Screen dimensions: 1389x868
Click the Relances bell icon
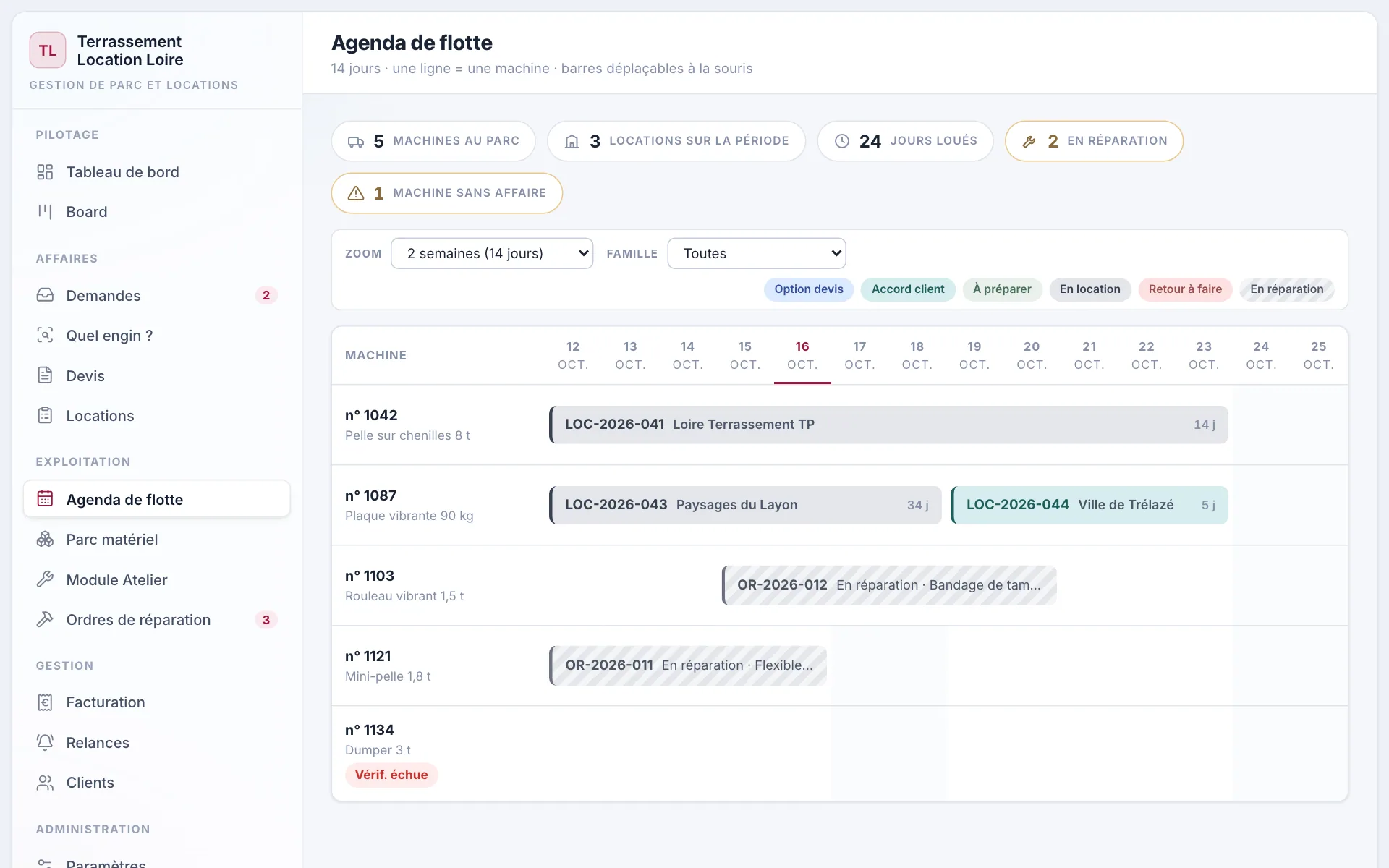tap(45, 742)
